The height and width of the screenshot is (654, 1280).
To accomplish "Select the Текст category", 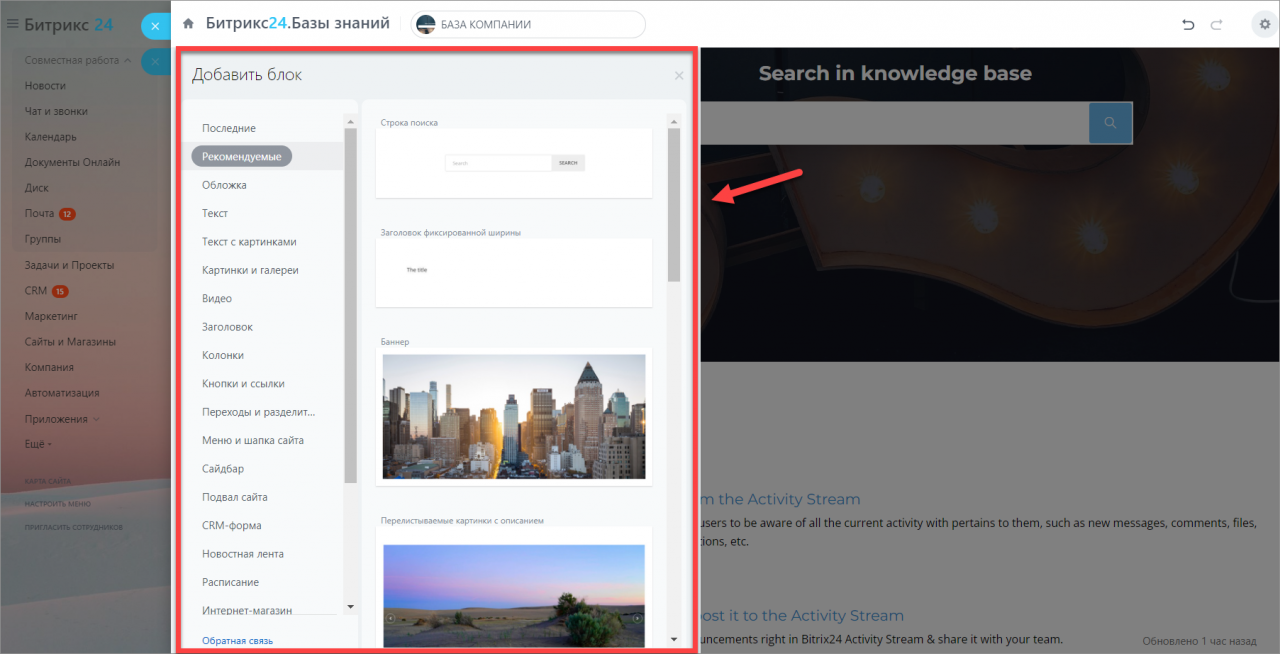I will (215, 213).
